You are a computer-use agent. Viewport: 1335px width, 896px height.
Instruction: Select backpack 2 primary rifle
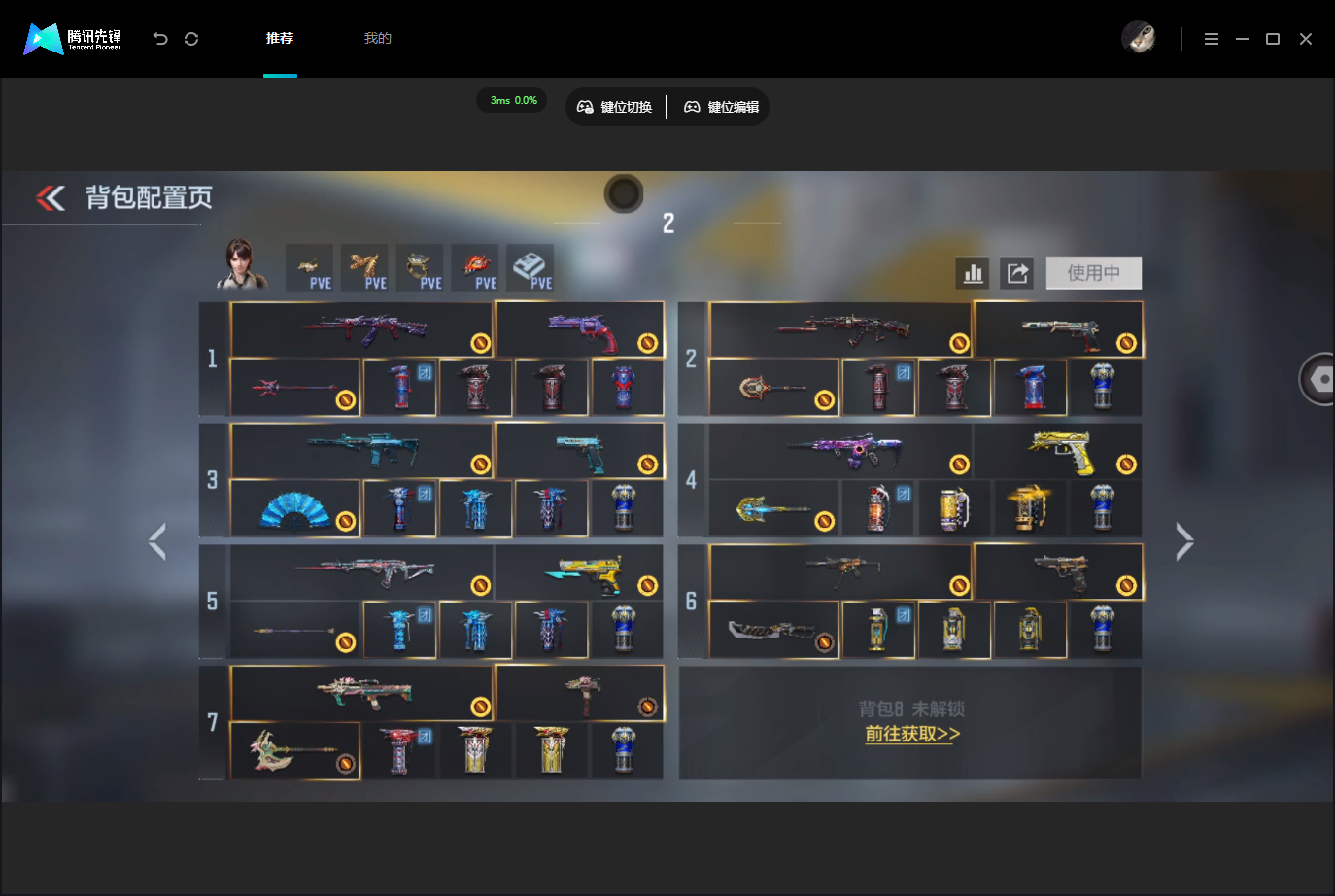tap(840, 329)
